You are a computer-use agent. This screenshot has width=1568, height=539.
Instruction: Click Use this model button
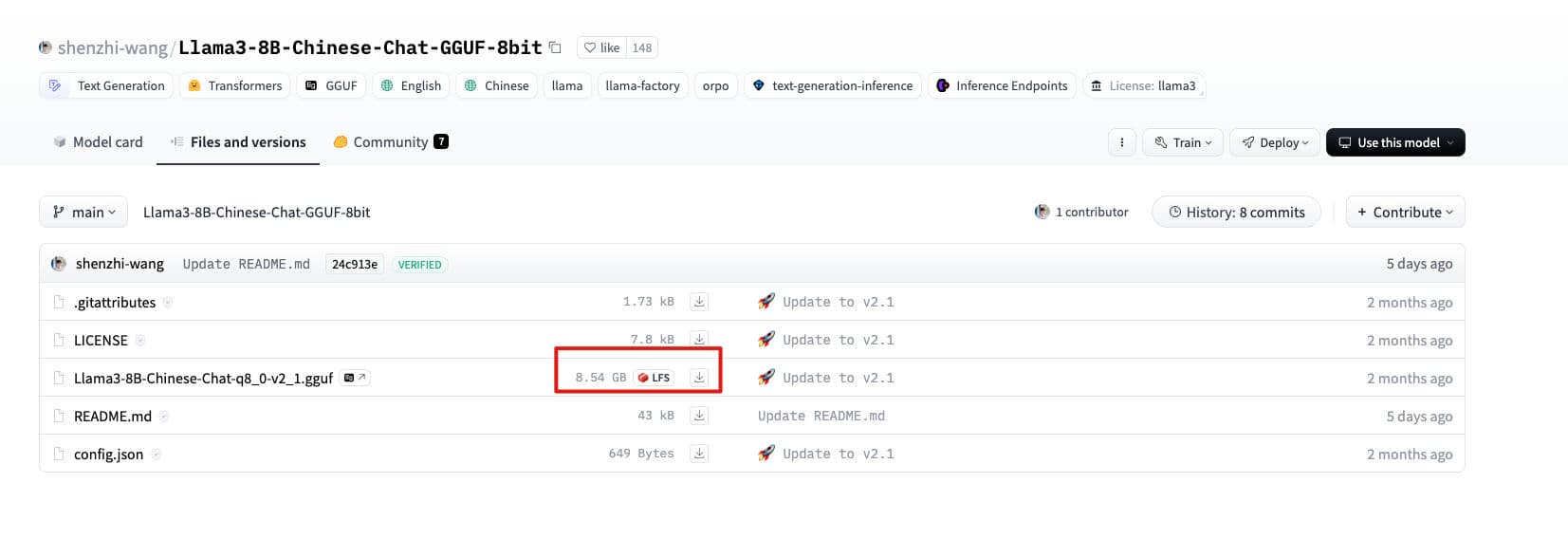(1394, 142)
